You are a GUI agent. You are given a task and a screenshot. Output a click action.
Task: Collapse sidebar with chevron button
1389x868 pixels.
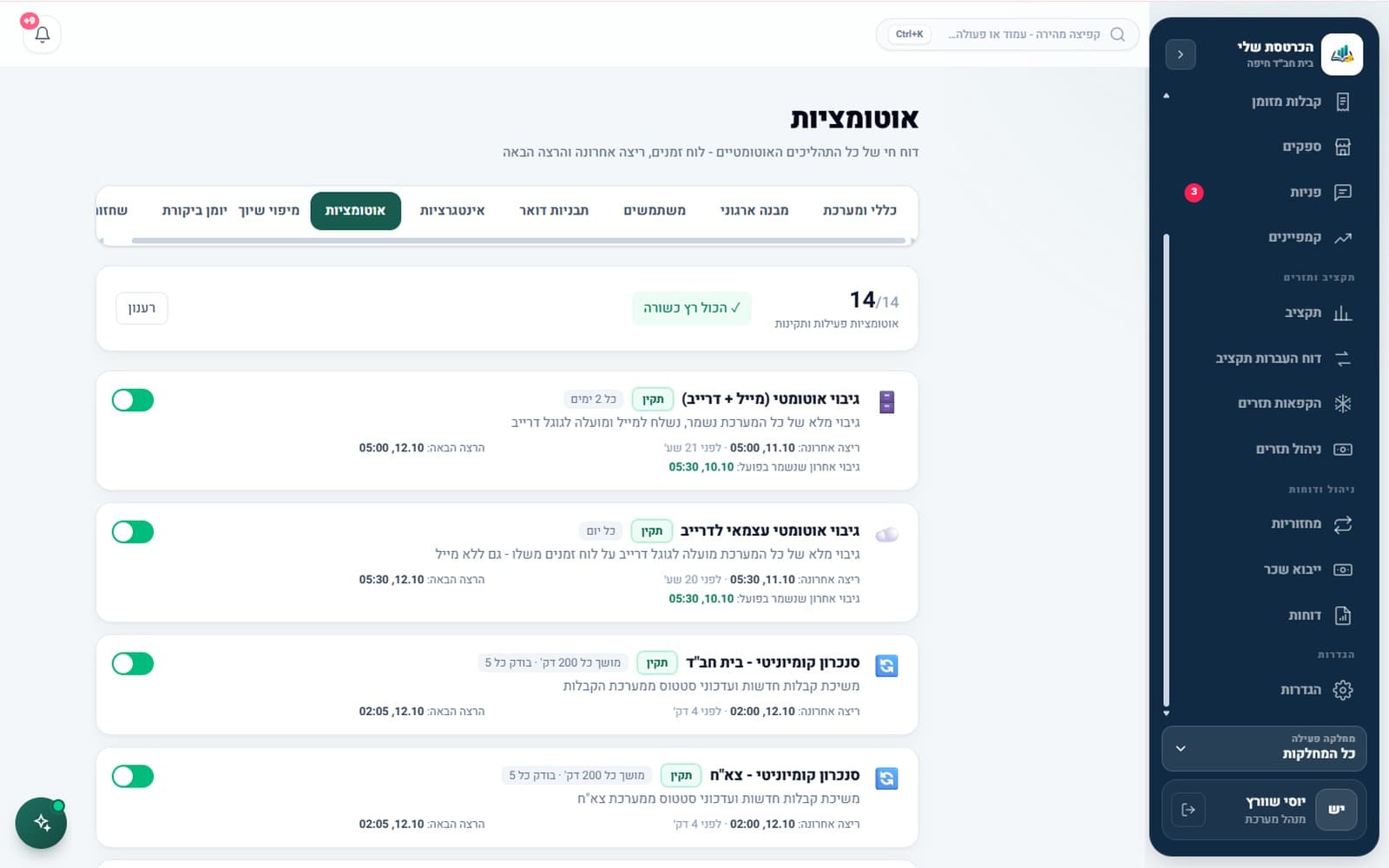point(1180,55)
